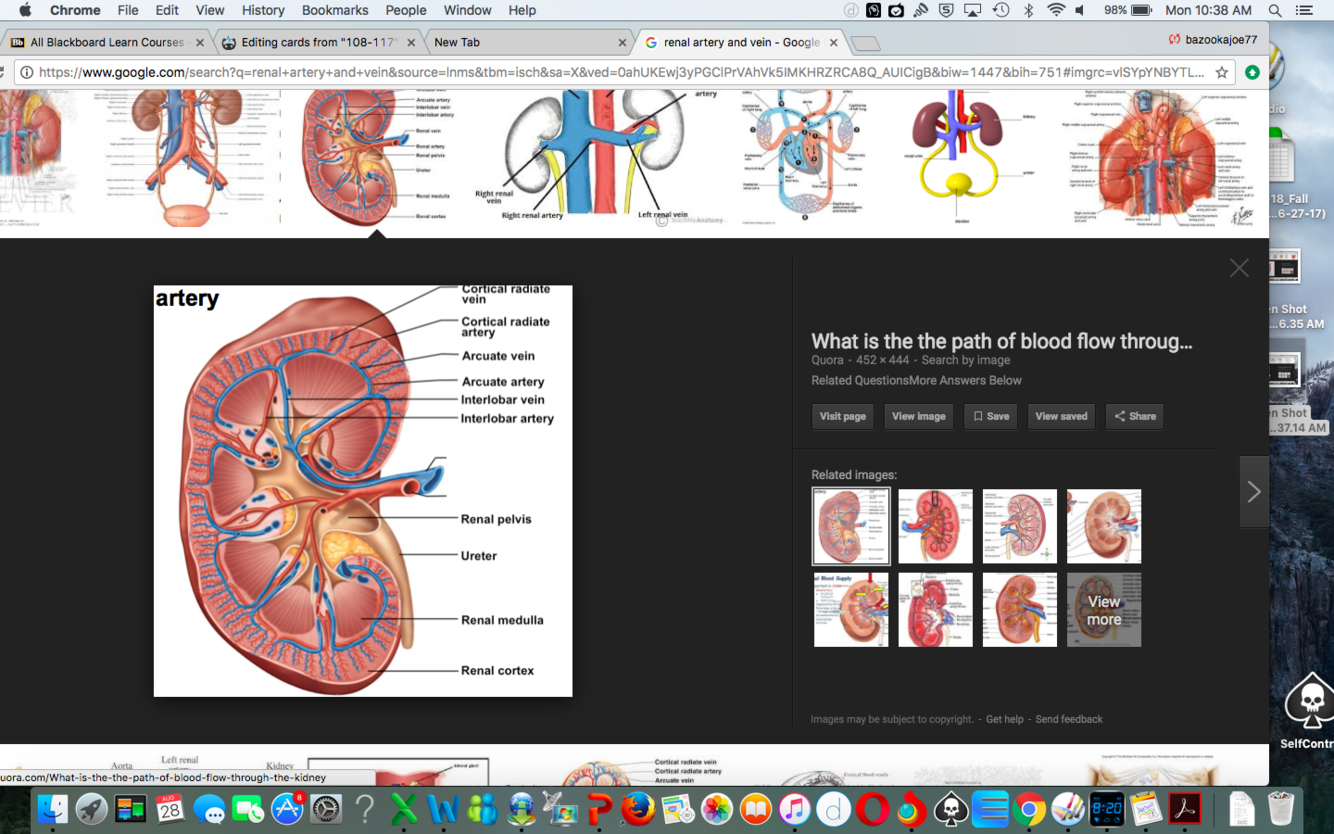Image resolution: width=1334 pixels, height=834 pixels.
Task: Open Finder from the Dock
Action: tap(52, 808)
